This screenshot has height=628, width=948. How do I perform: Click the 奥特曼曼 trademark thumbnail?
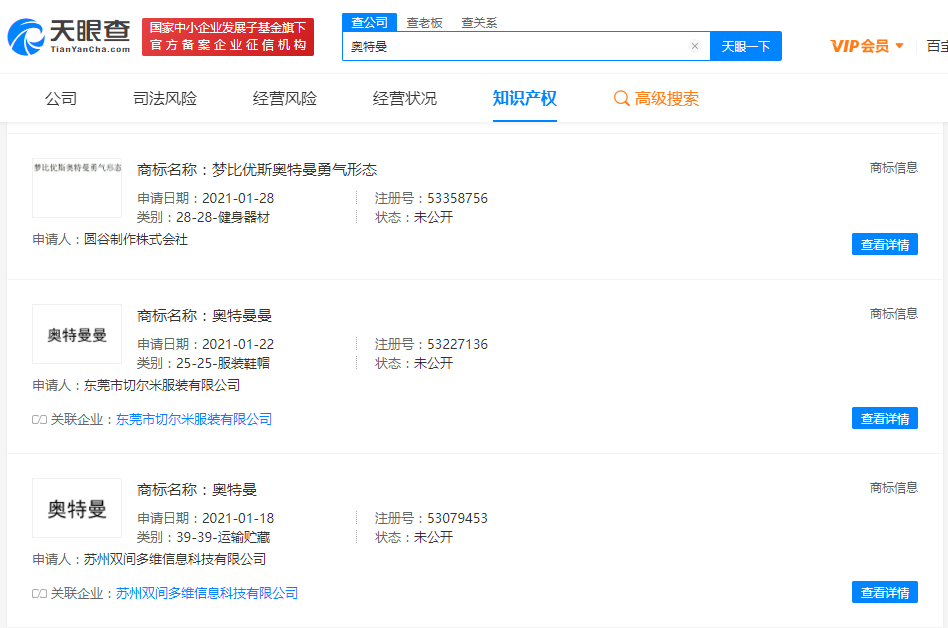77,334
